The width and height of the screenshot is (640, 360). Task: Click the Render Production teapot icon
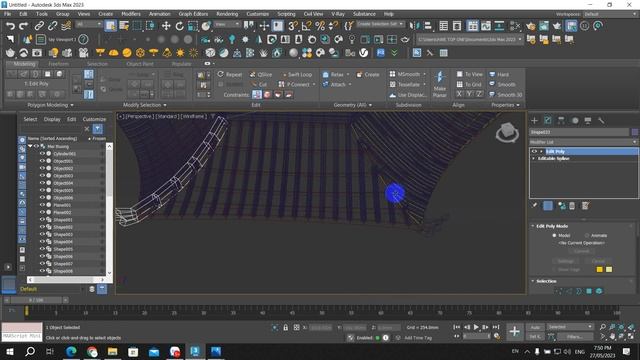point(557,26)
